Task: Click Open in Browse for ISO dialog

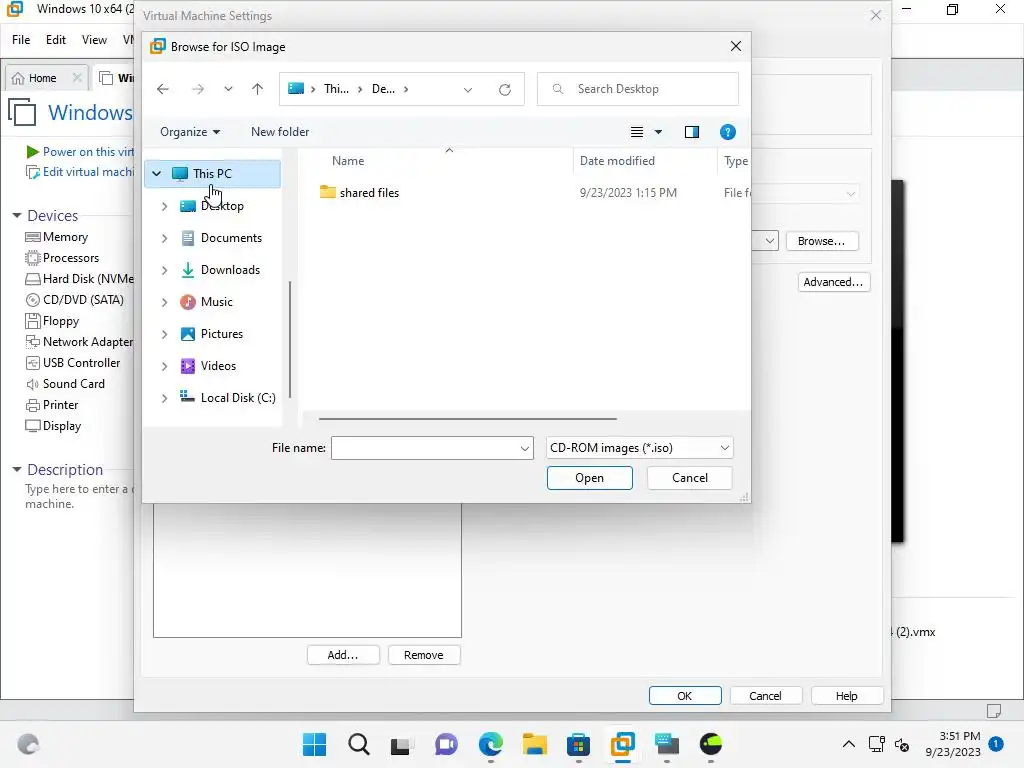Action: [x=589, y=478]
